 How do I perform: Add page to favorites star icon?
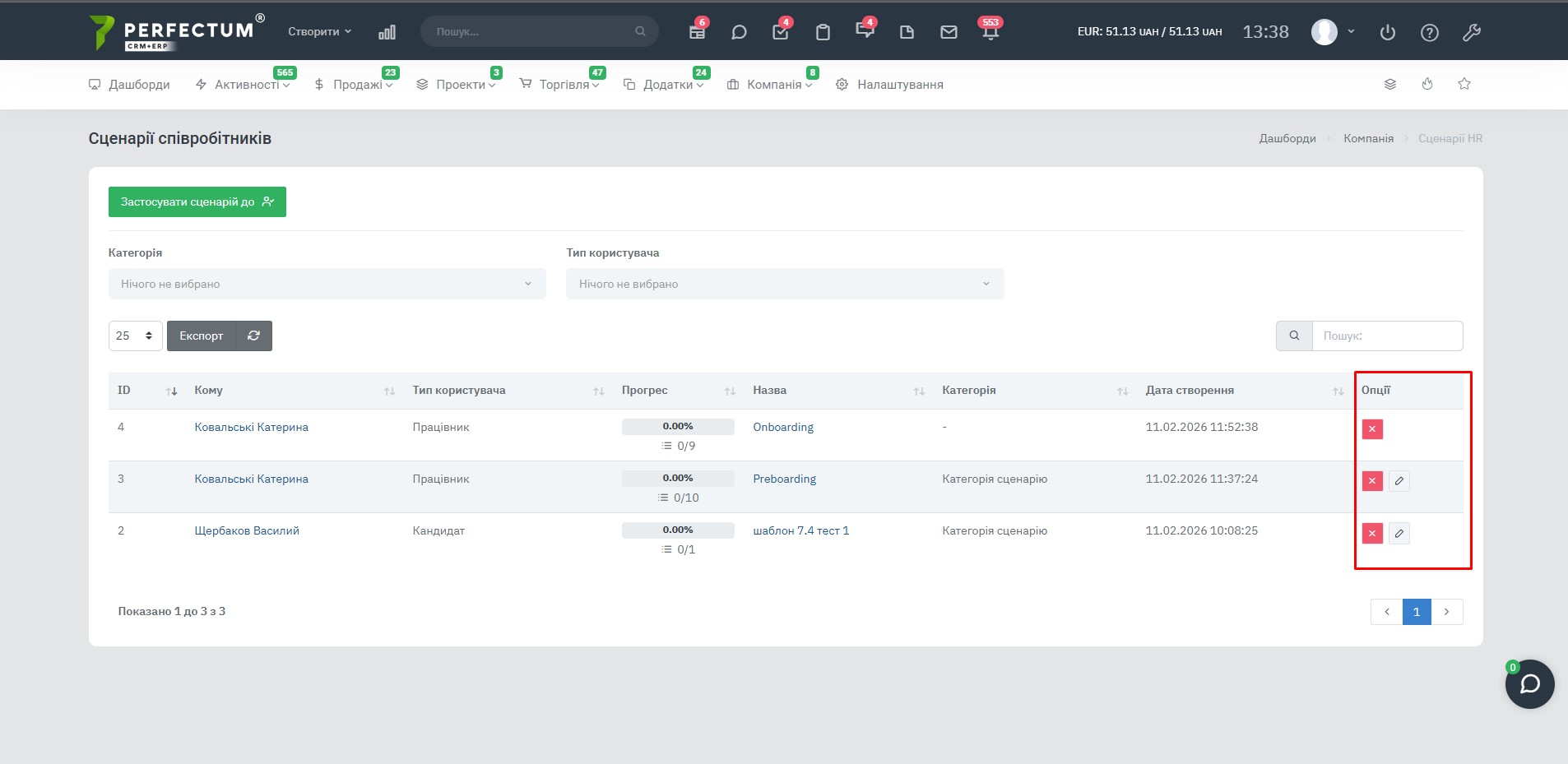point(1464,84)
